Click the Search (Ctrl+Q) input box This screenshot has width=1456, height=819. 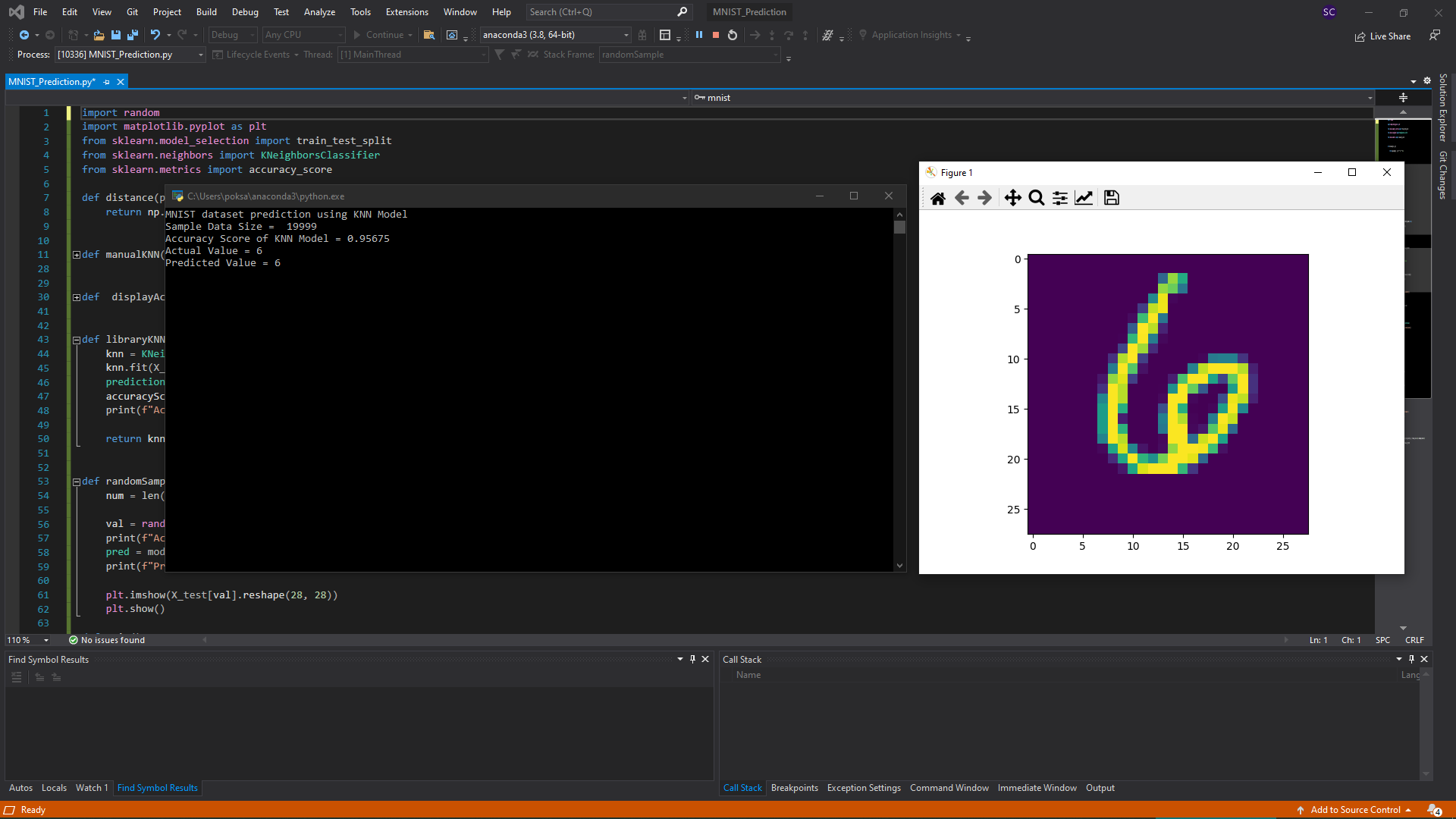click(599, 11)
